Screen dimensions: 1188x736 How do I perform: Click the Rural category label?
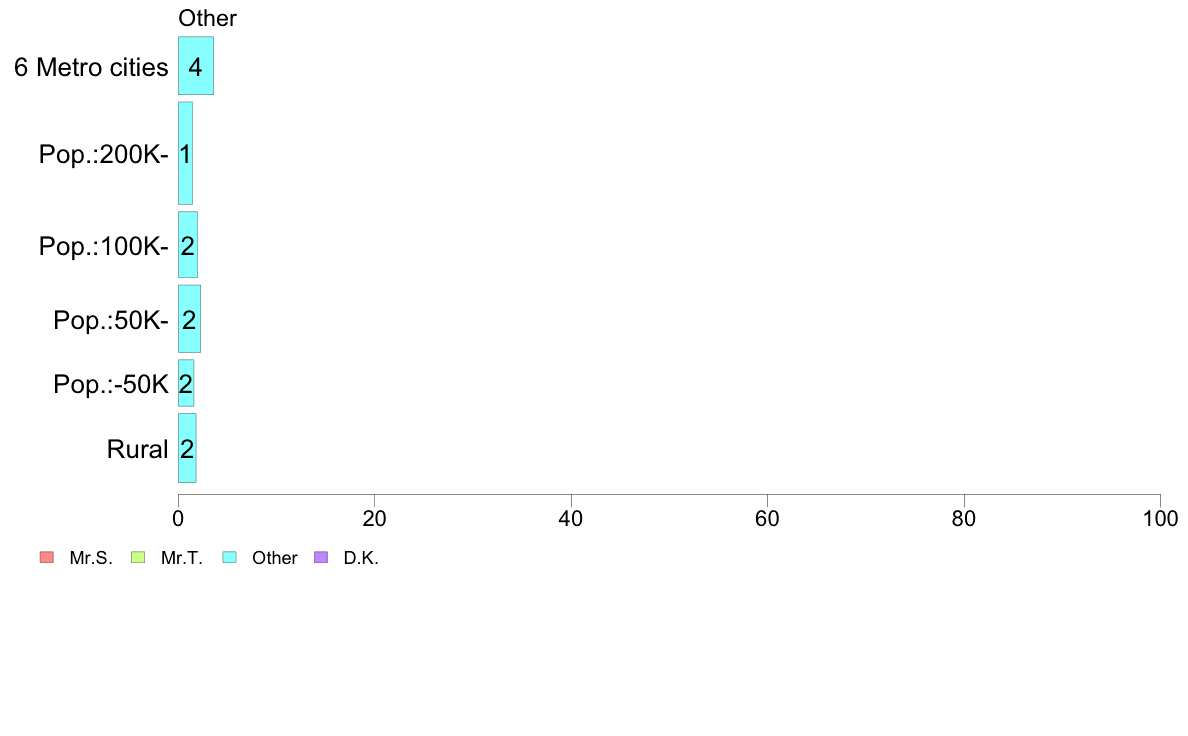pyautogui.click(x=137, y=449)
